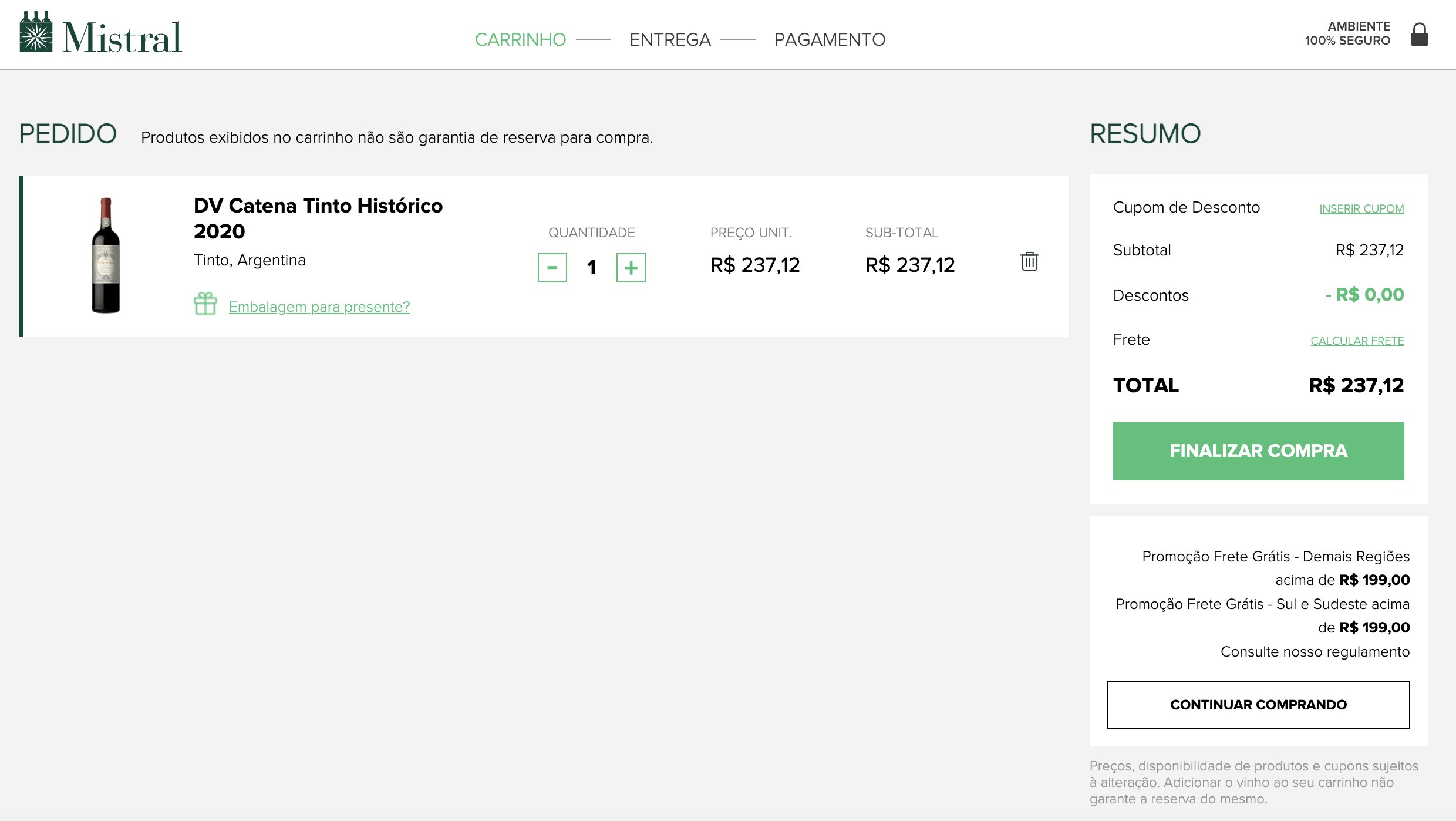
Task: Click the quantity value 1
Action: pos(591,268)
